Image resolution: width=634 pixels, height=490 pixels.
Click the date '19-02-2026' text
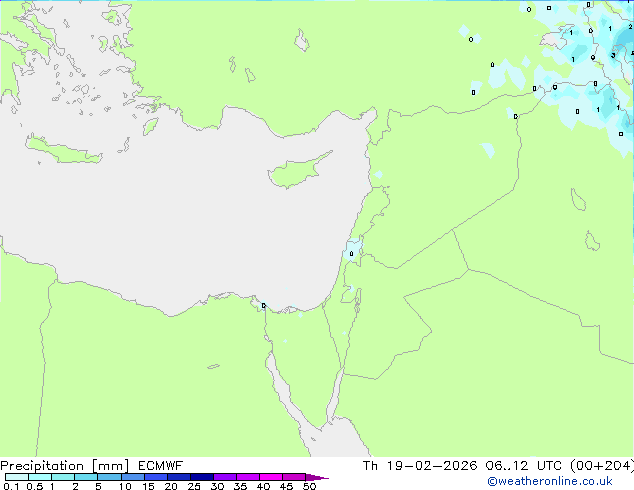432,466
